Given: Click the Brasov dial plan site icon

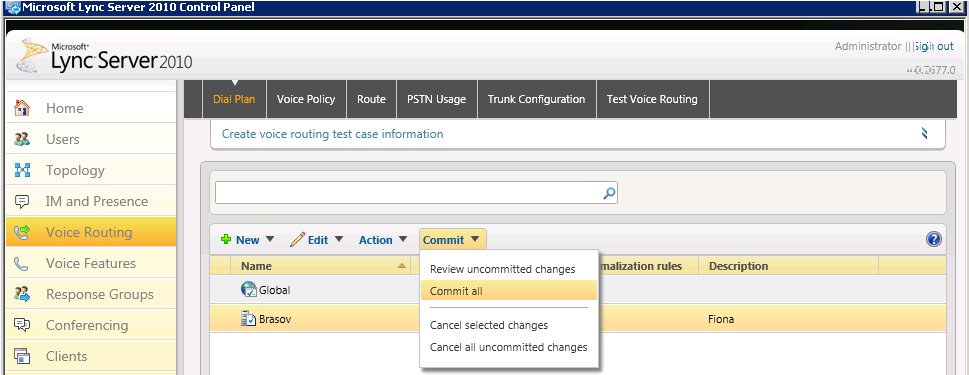Looking at the screenshot, I should tap(248, 319).
